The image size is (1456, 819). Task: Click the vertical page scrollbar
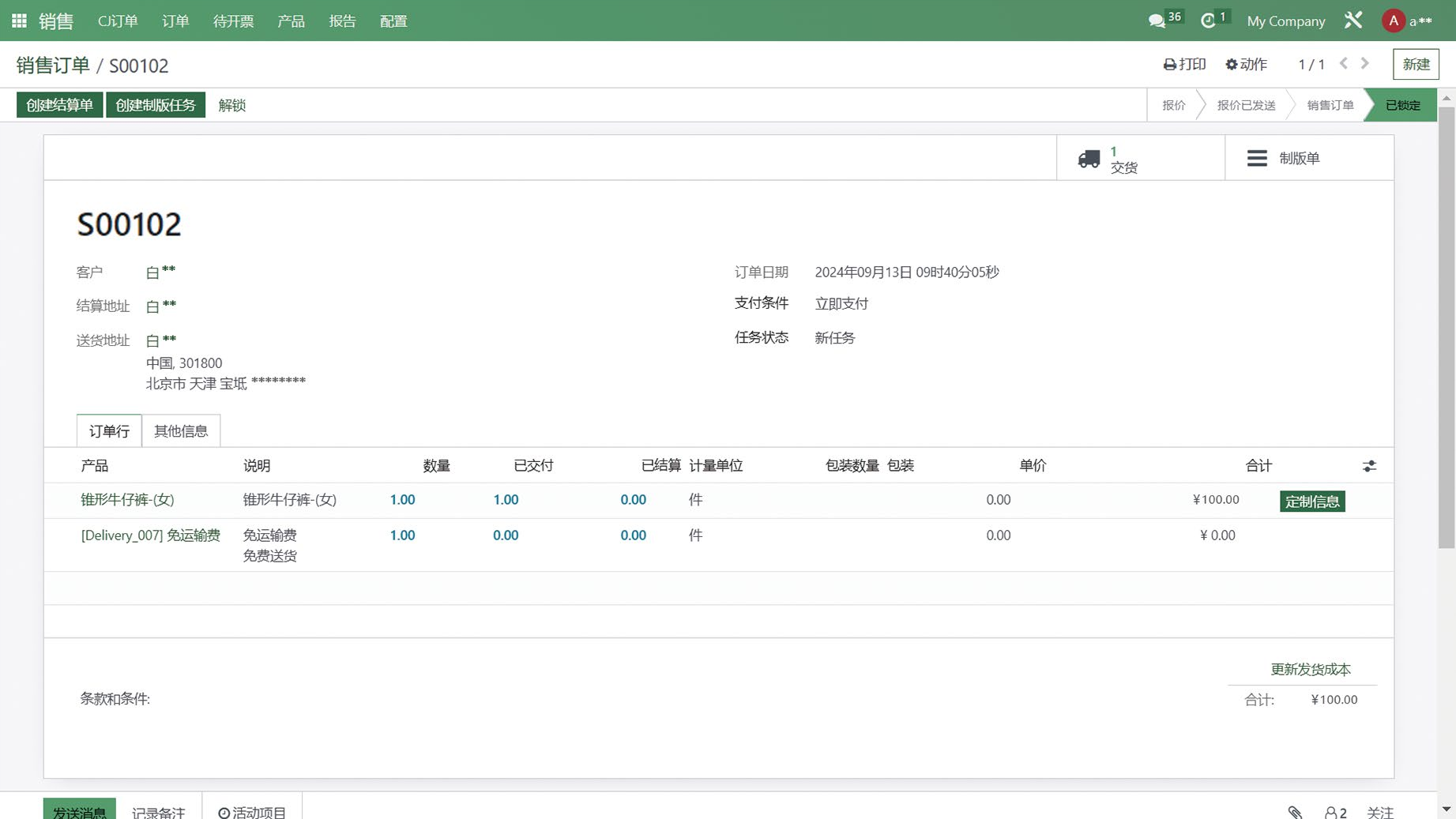point(1447,328)
